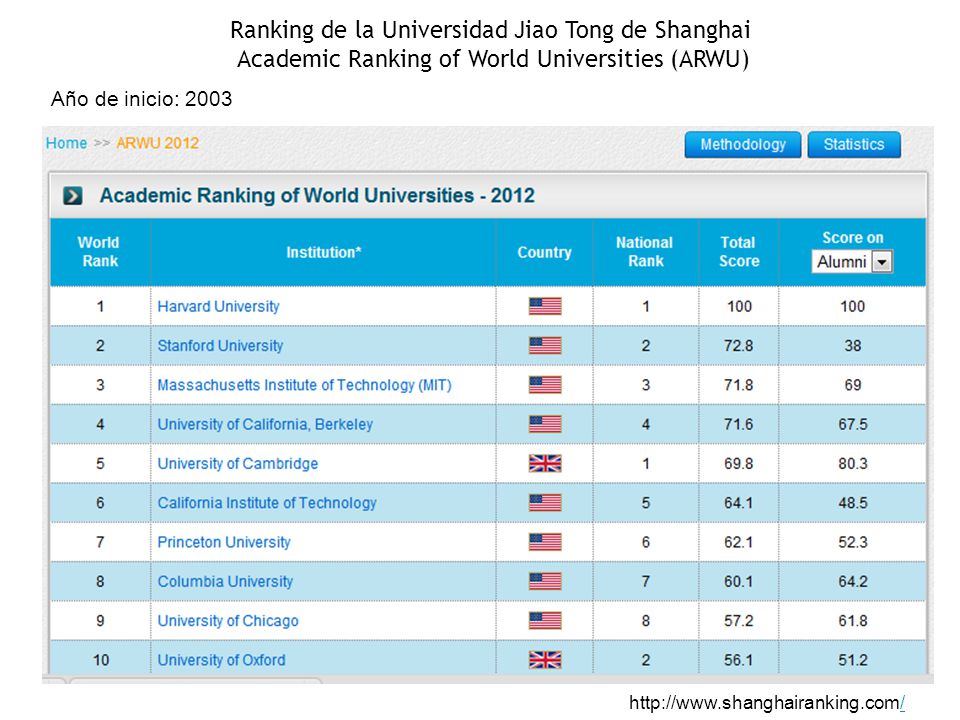
Task: Open California Institute of Technology link
Action: tap(267, 503)
